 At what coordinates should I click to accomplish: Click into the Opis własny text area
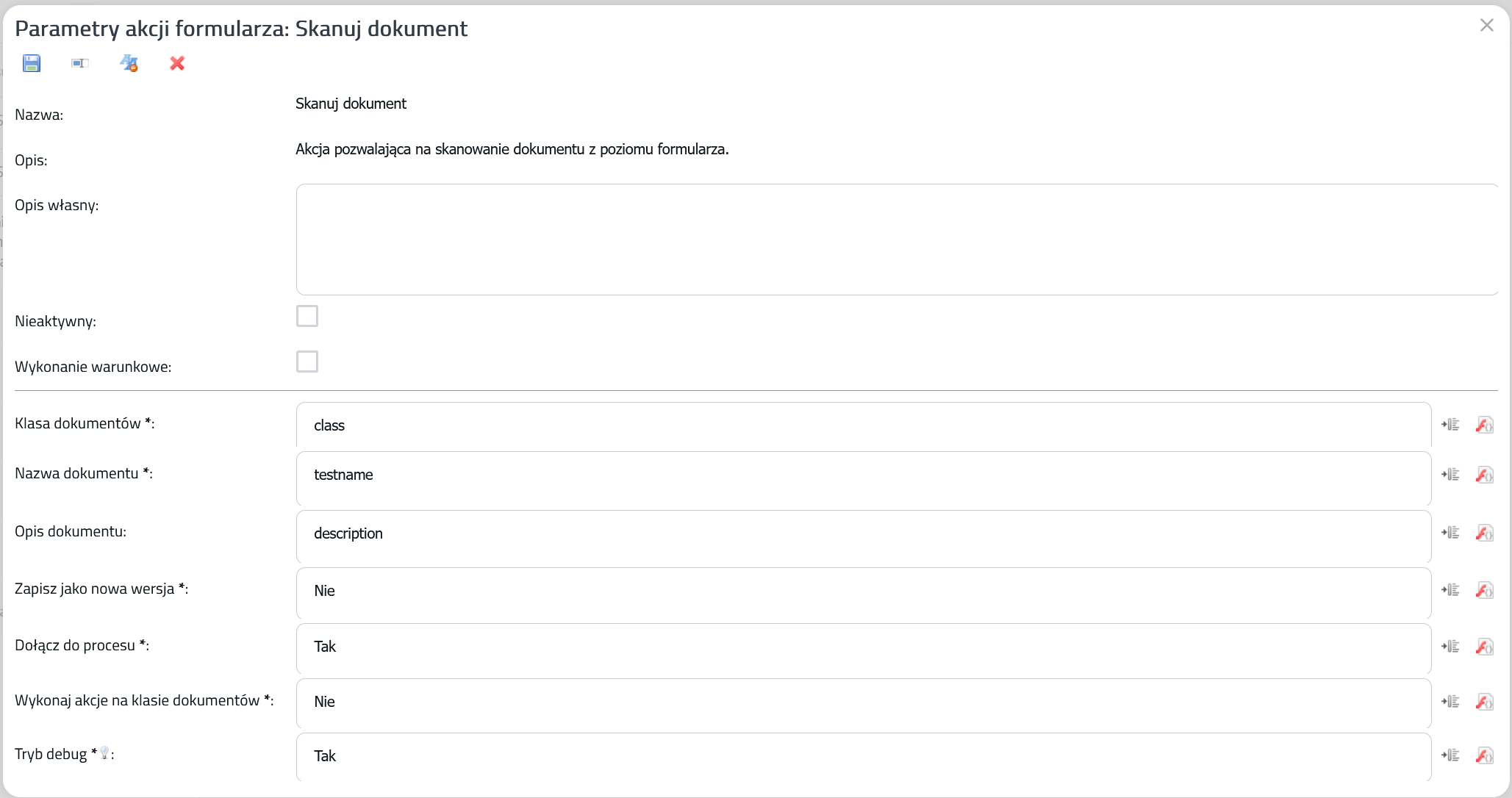click(897, 240)
